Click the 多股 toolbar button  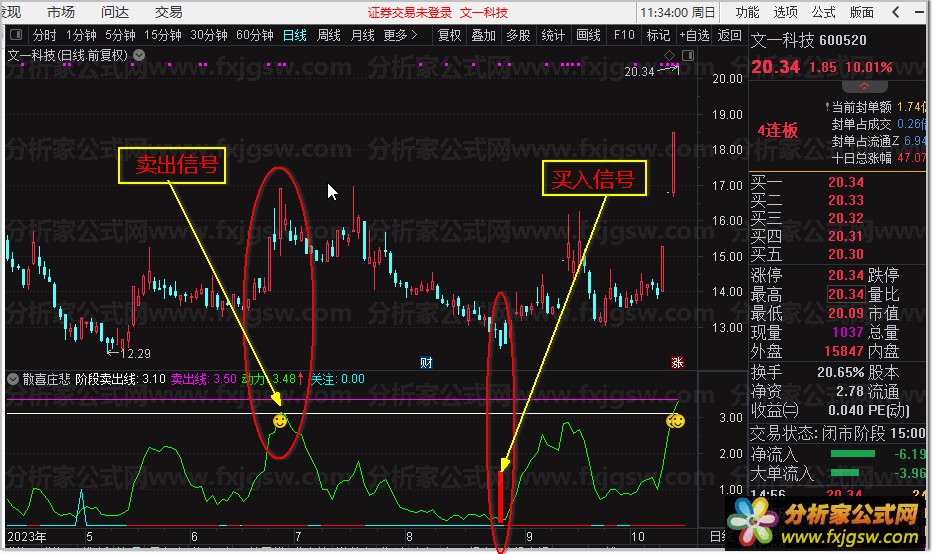coord(518,35)
